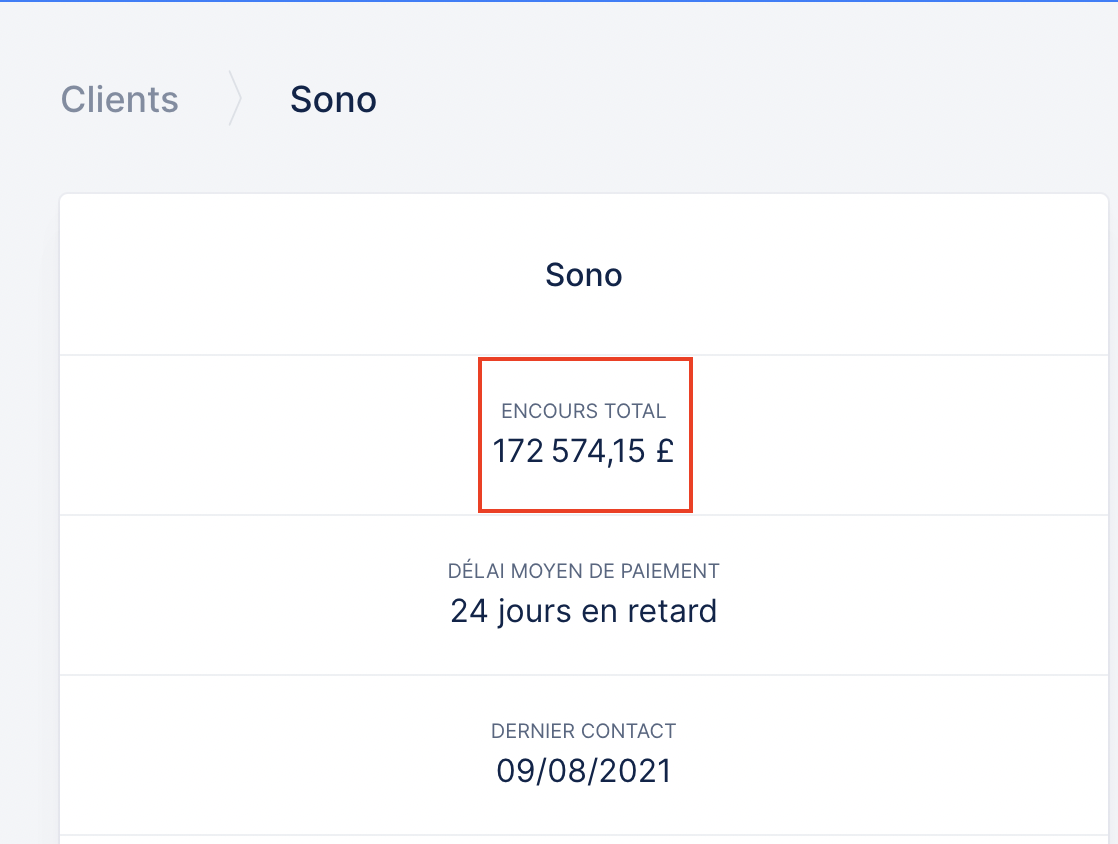Select the 172 574,15 £ amount
The image size is (1118, 844).
(x=583, y=451)
